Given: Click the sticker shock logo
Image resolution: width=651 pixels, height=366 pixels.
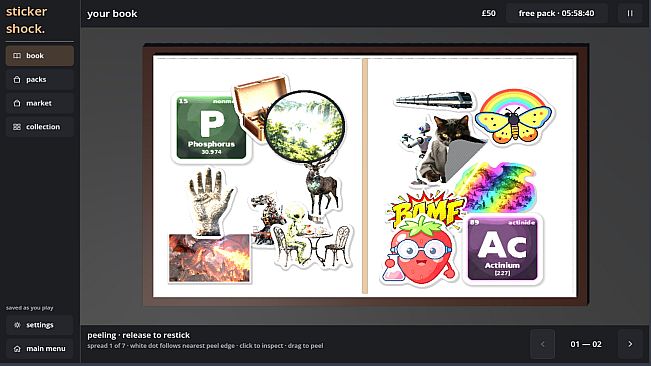Looking at the screenshot, I should [26, 20].
